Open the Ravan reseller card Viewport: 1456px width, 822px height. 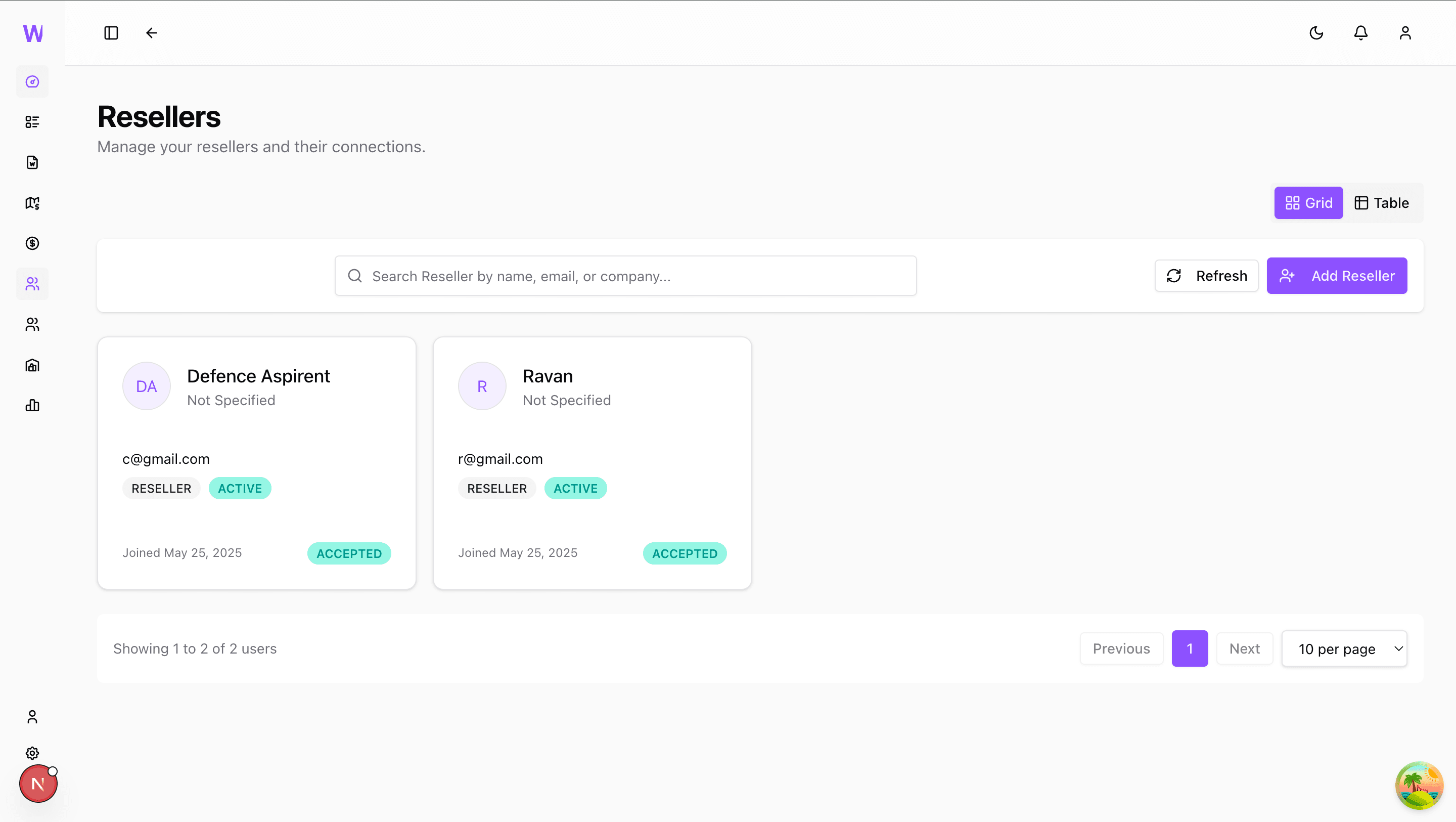[x=593, y=463]
